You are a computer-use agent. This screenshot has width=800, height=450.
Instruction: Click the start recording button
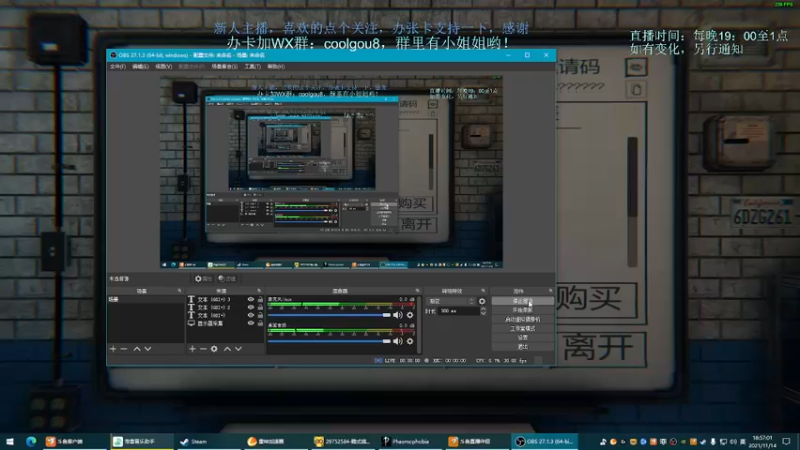[522, 310]
